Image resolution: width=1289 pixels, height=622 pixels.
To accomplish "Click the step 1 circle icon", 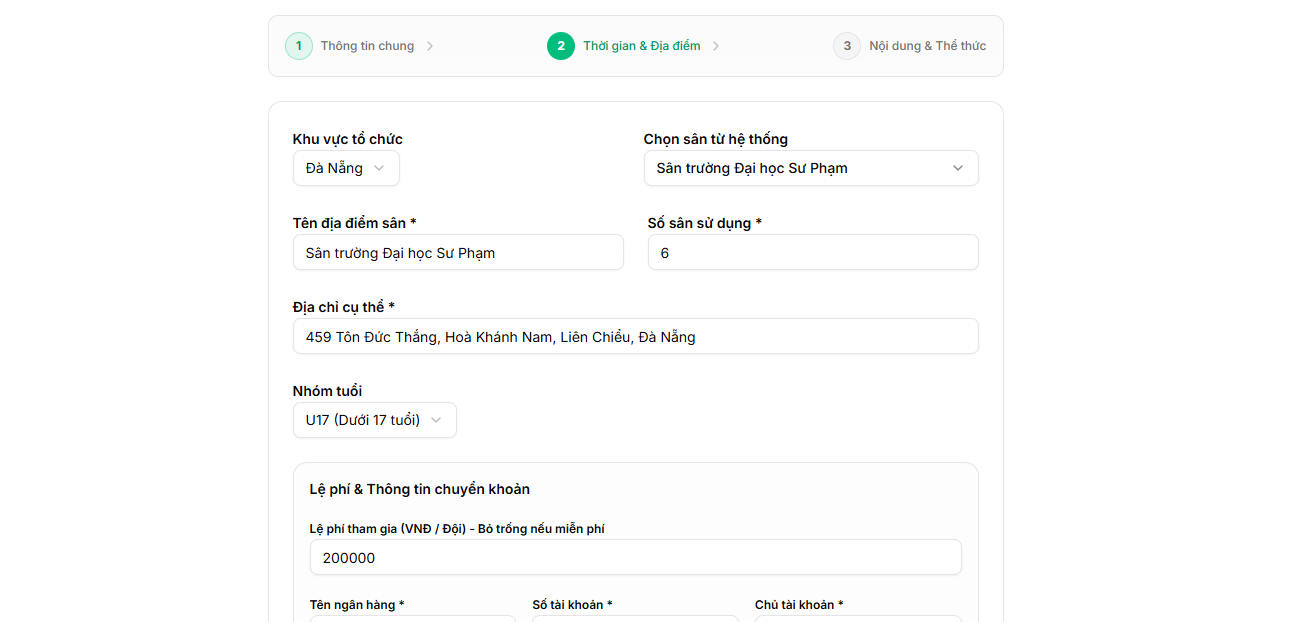I will [299, 46].
